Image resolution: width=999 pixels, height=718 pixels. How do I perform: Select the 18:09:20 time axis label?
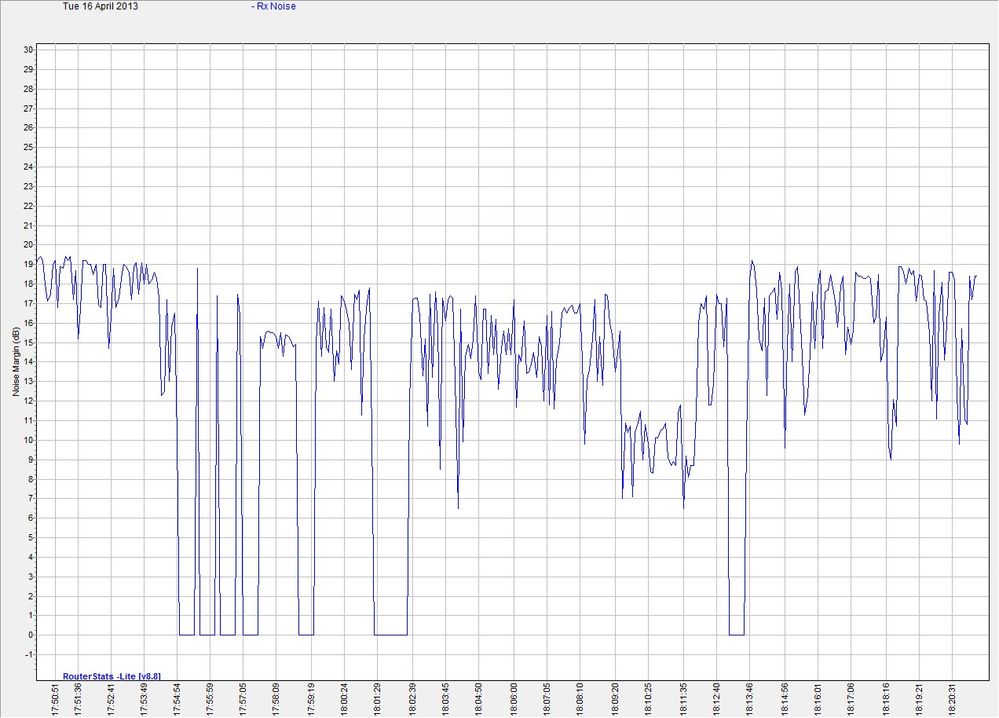[x=615, y=700]
